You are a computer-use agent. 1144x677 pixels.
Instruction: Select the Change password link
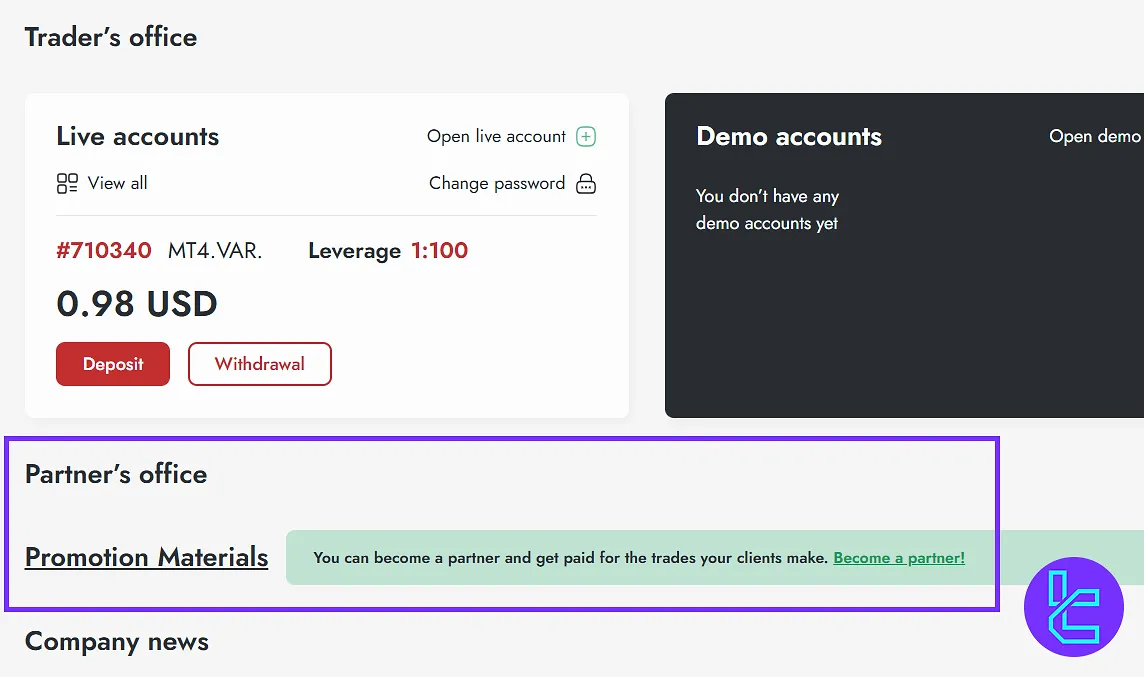click(497, 183)
